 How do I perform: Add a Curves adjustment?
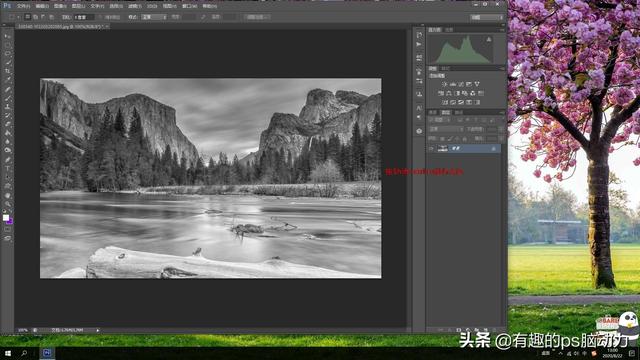[x=460, y=84]
